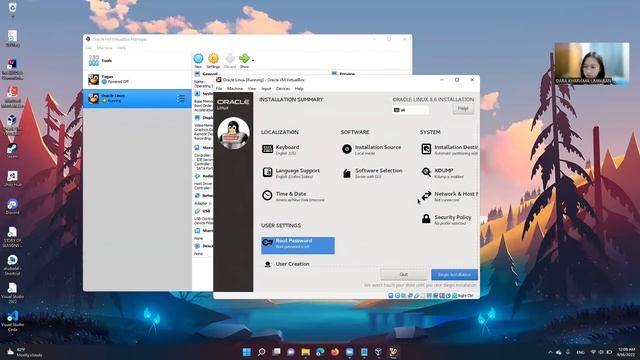Click the hard disk status icon in the VM status bar
The image size is (640, 360).
click(x=391, y=295)
